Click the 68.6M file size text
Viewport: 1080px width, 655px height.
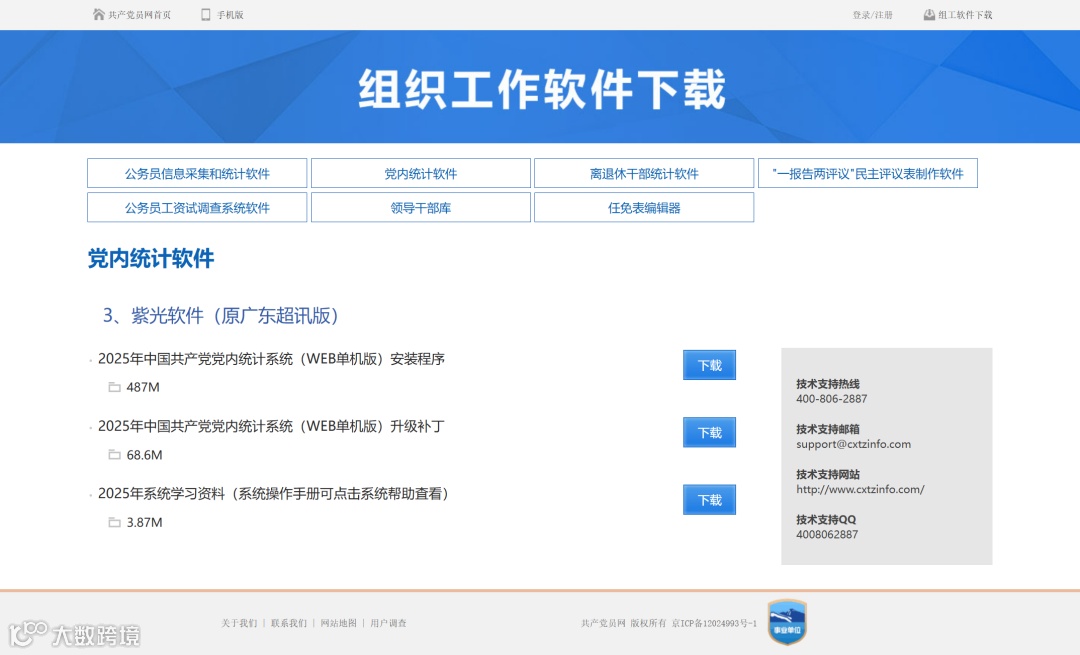point(145,455)
